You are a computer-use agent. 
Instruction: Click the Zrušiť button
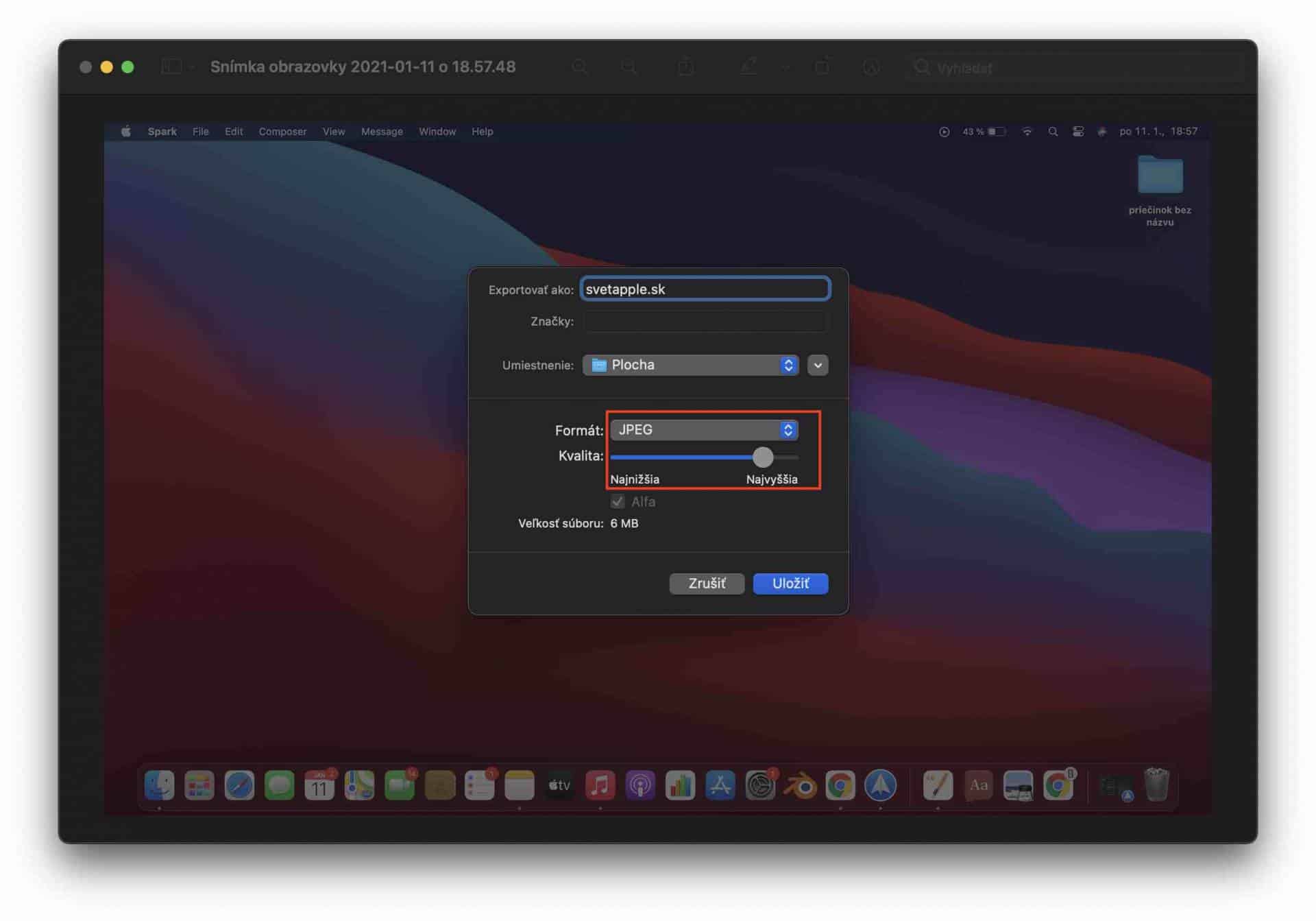point(707,584)
